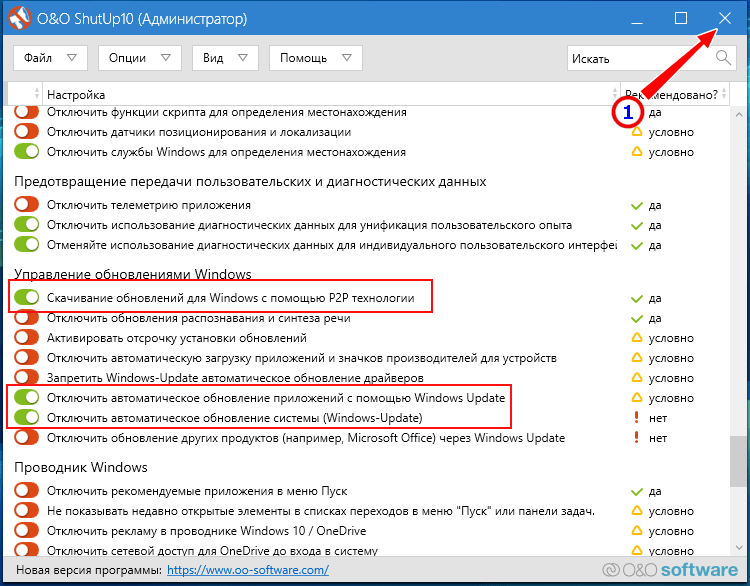Click warning triangle beside automatic driver update row
The height and width of the screenshot is (586, 750).
637,377
